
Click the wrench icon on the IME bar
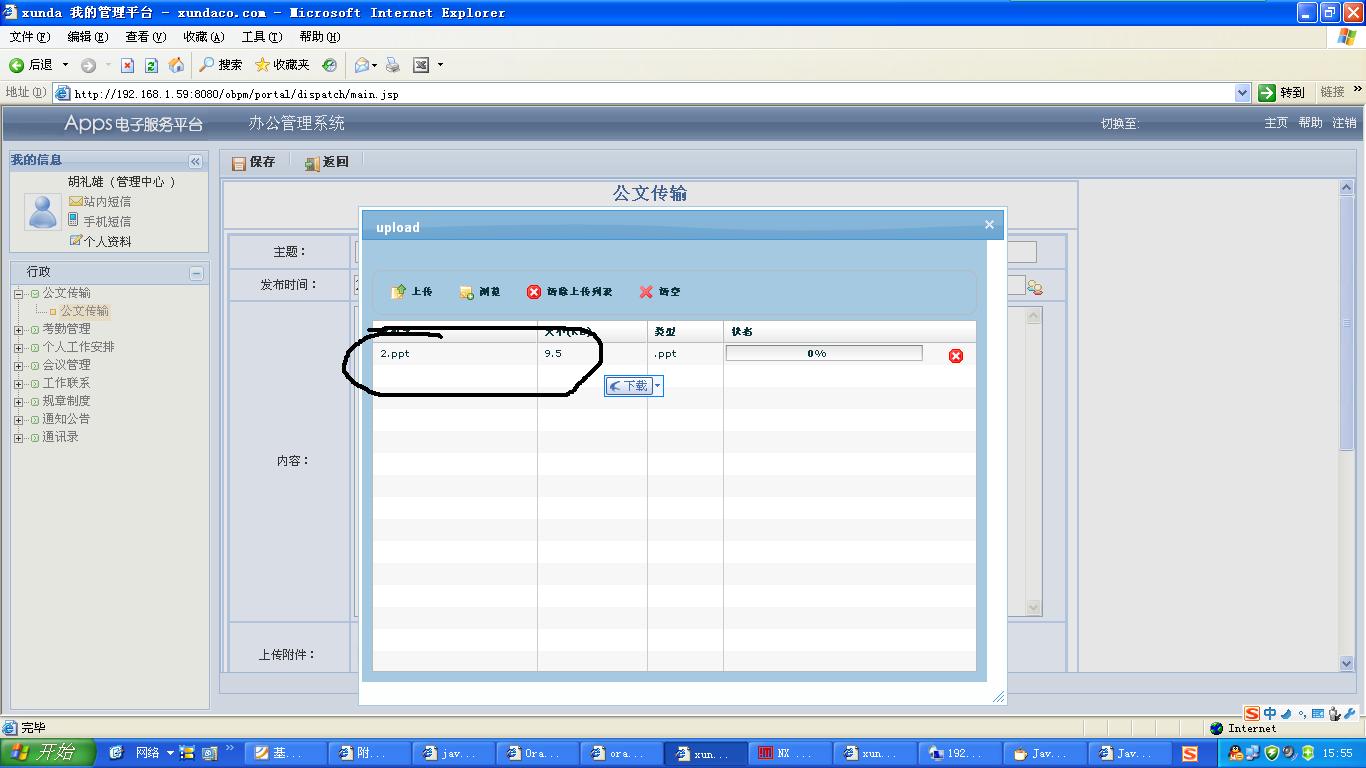tap(1350, 713)
